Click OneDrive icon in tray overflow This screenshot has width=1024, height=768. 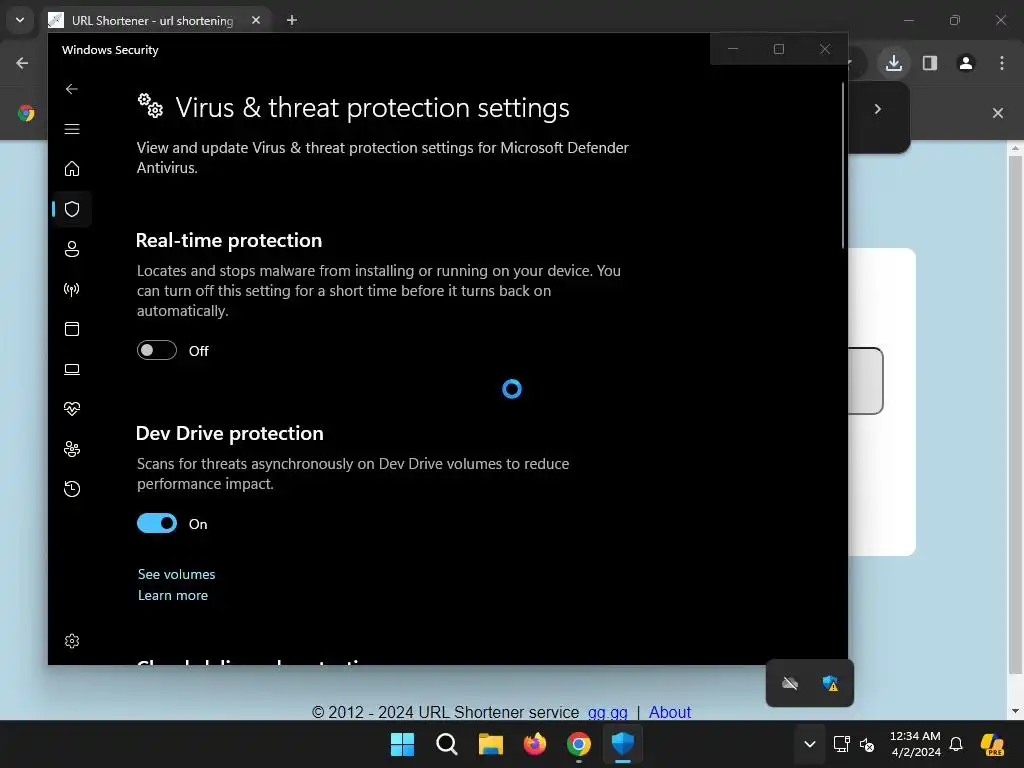pyautogui.click(x=790, y=684)
